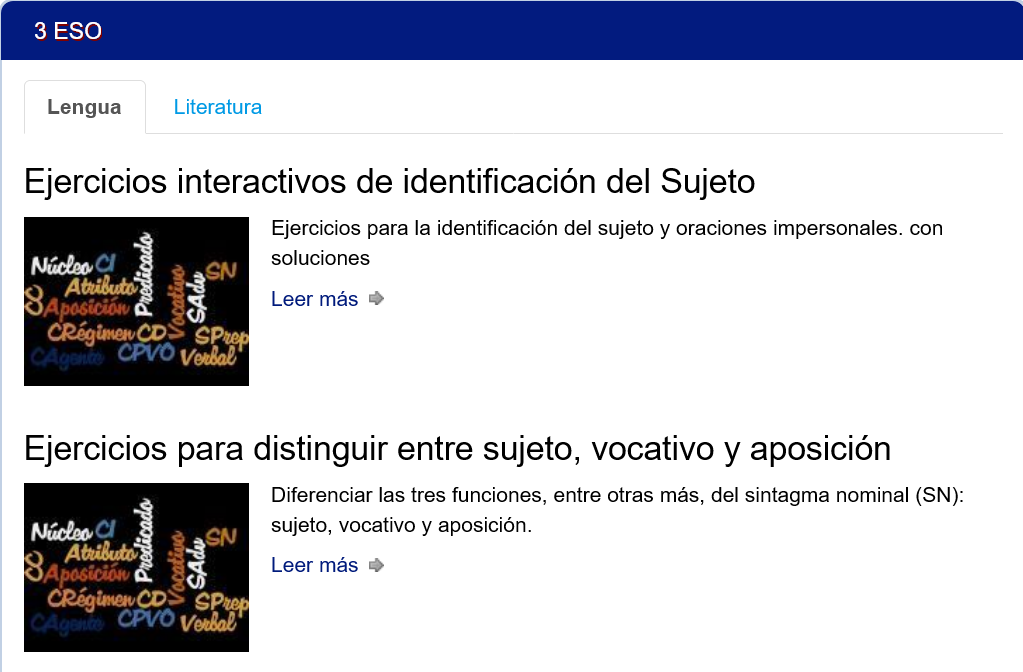Open the heading about identificación del Sujeto
Image resolution: width=1023 pixels, height=672 pixels.
pyautogui.click(x=389, y=182)
